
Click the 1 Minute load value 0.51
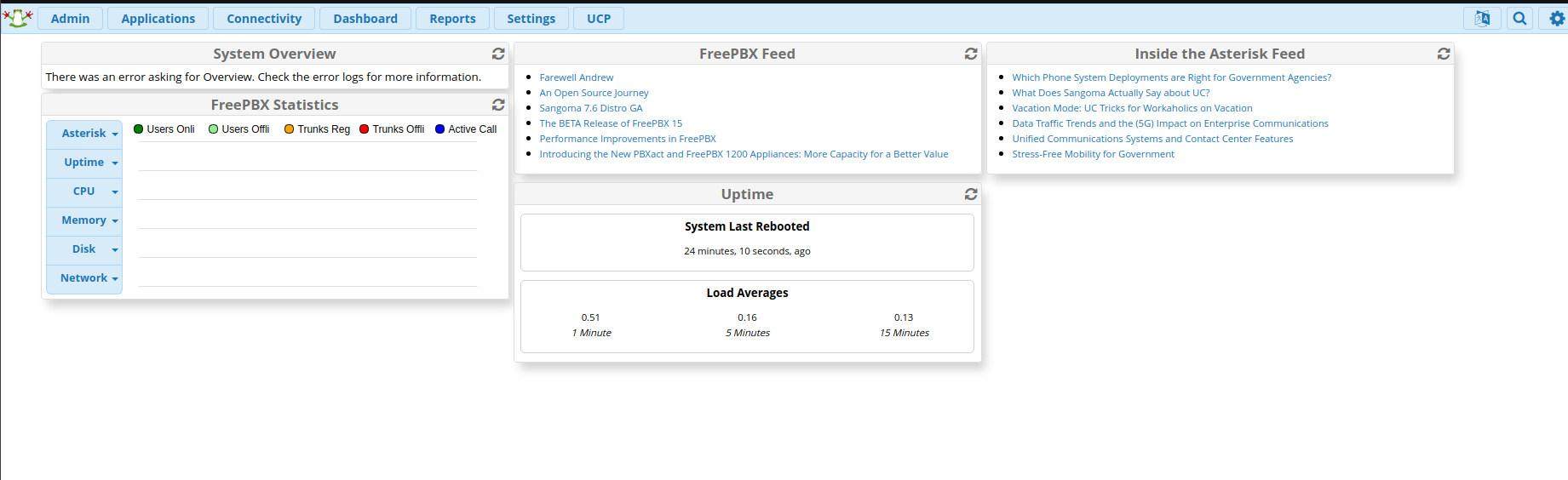click(590, 317)
